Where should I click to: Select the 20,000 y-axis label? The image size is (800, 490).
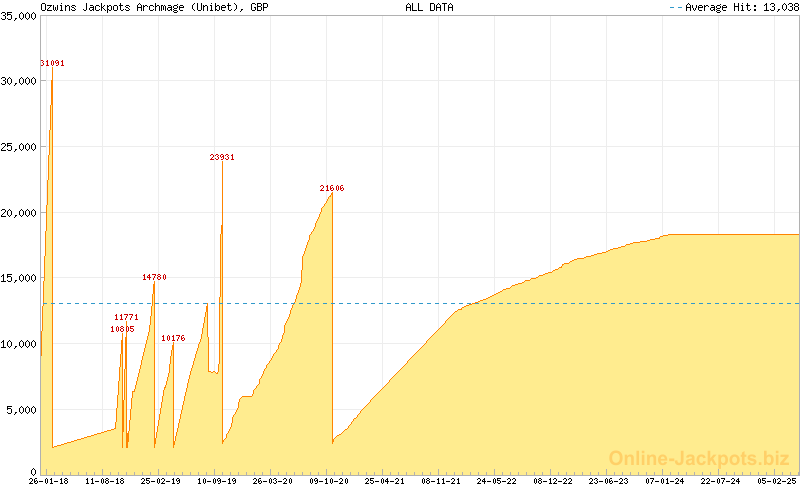coord(19,213)
